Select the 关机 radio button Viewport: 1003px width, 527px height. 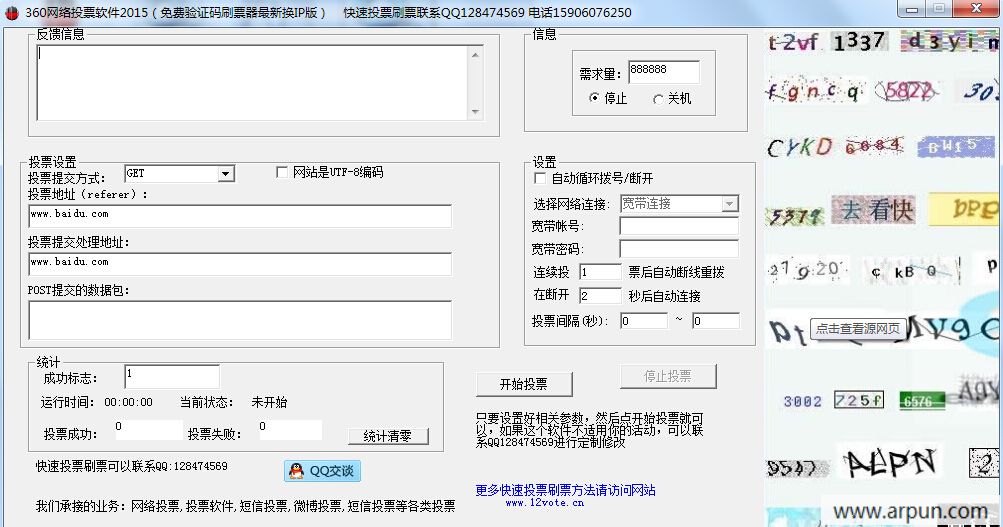[658, 98]
